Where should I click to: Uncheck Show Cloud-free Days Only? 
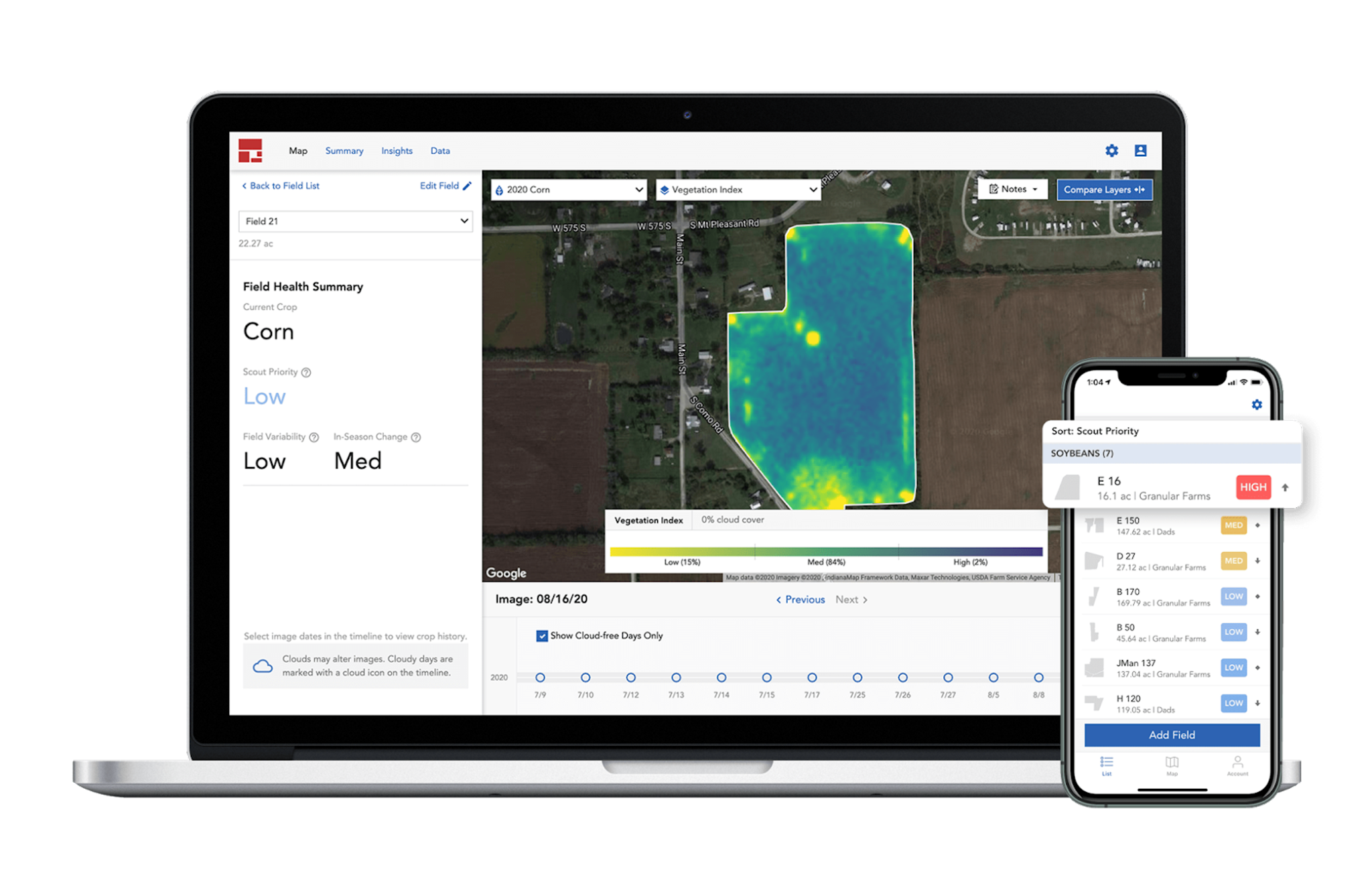pyautogui.click(x=542, y=636)
